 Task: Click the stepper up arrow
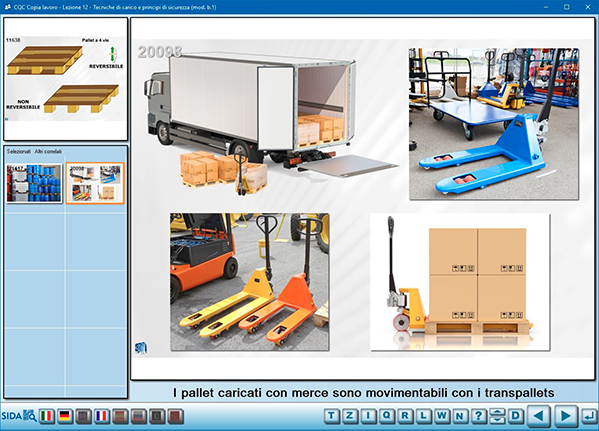497,412
